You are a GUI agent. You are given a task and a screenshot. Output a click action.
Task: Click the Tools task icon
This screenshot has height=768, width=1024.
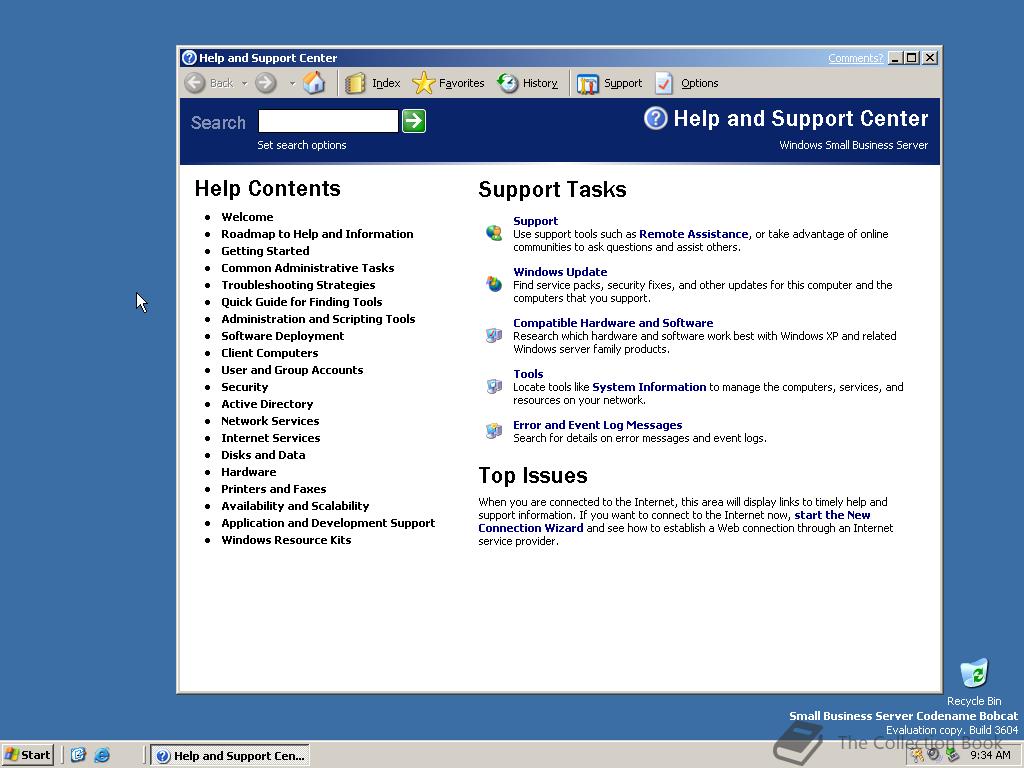pos(494,386)
